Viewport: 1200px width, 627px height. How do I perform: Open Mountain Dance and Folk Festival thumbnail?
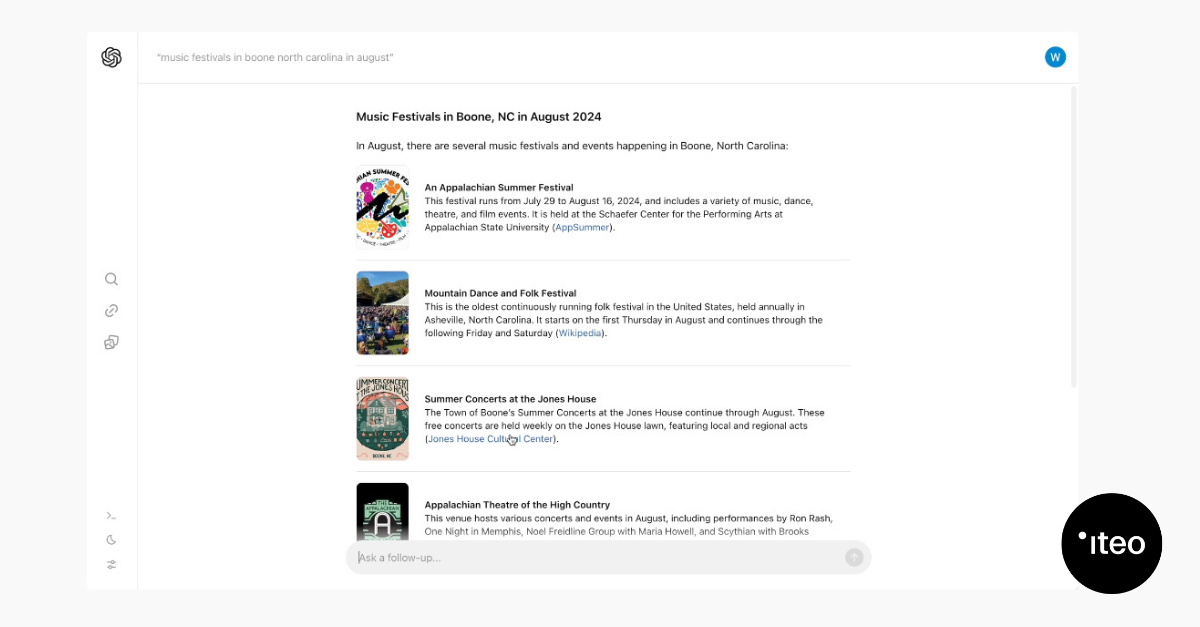[x=382, y=313]
